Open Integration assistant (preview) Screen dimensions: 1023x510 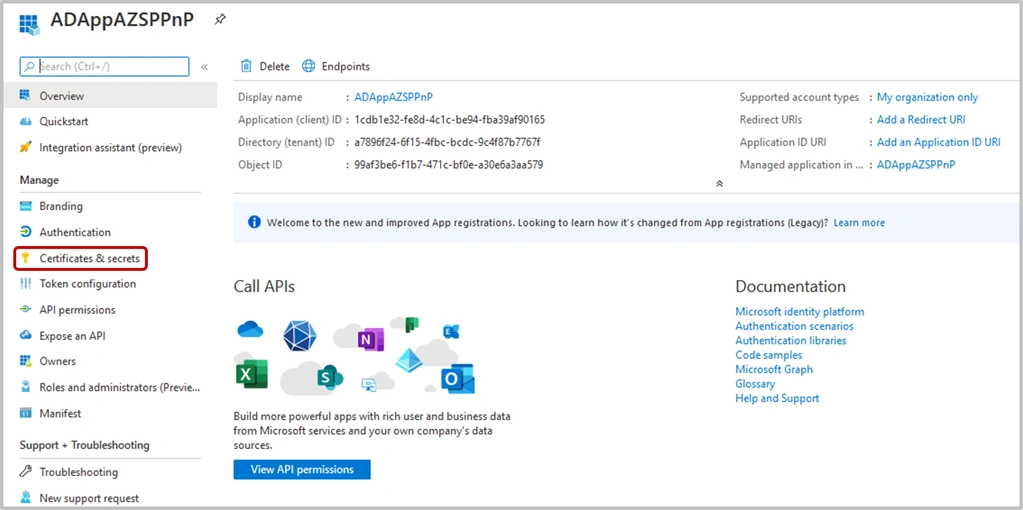[111, 147]
